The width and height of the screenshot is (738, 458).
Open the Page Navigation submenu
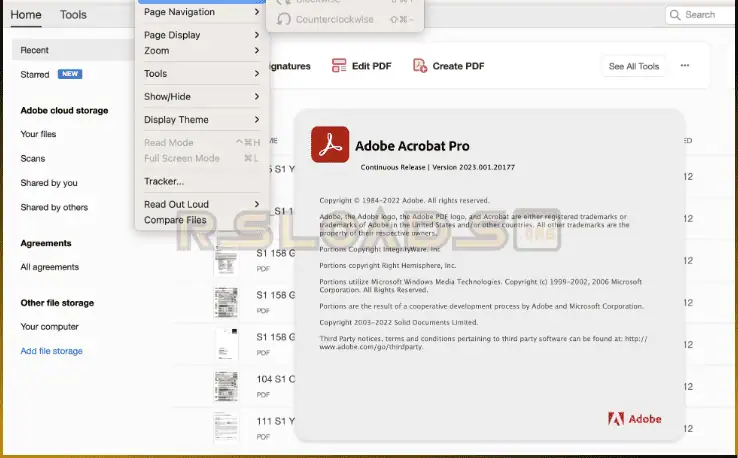(x=202, y=12)
